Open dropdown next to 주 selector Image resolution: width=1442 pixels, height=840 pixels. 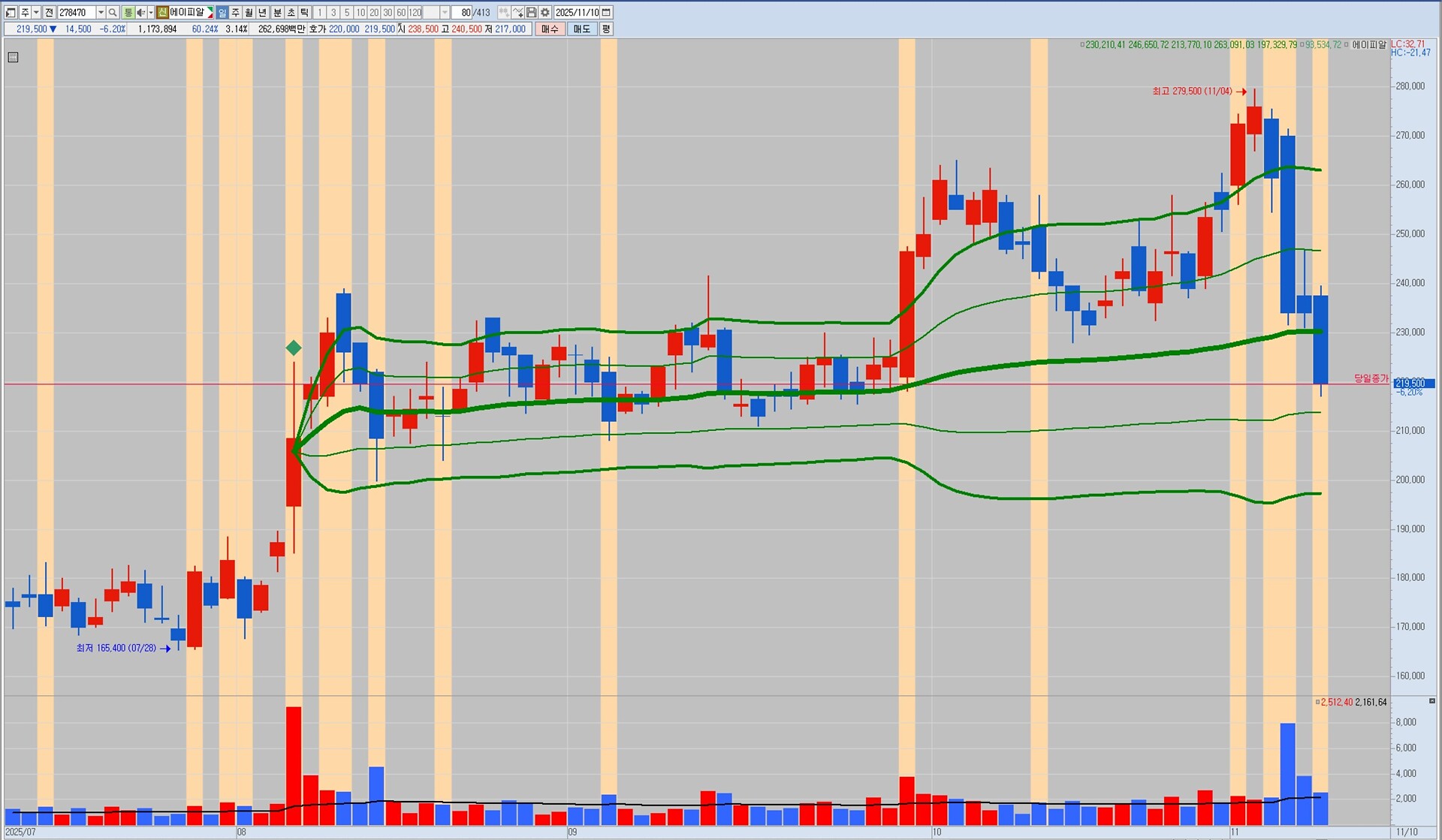click(x=36, y=13)
